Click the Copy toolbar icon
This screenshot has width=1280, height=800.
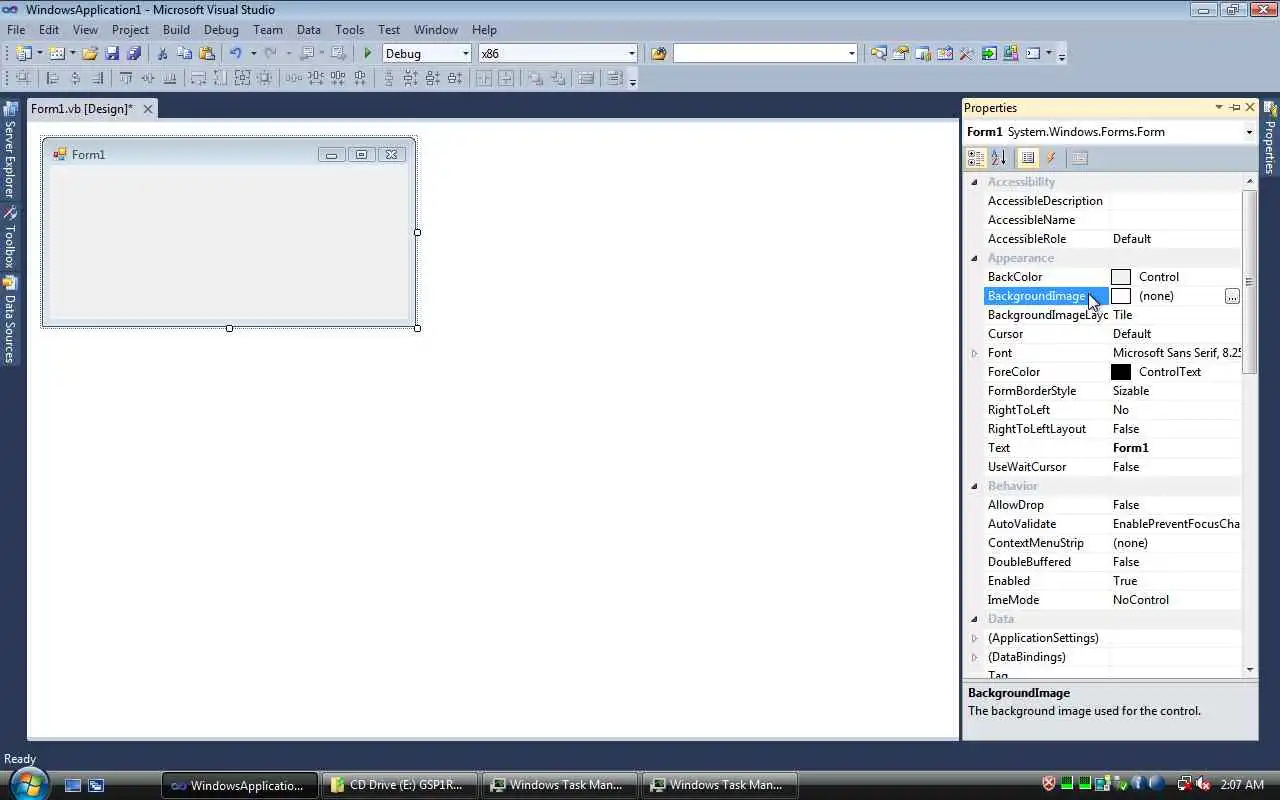coord(184,54)
